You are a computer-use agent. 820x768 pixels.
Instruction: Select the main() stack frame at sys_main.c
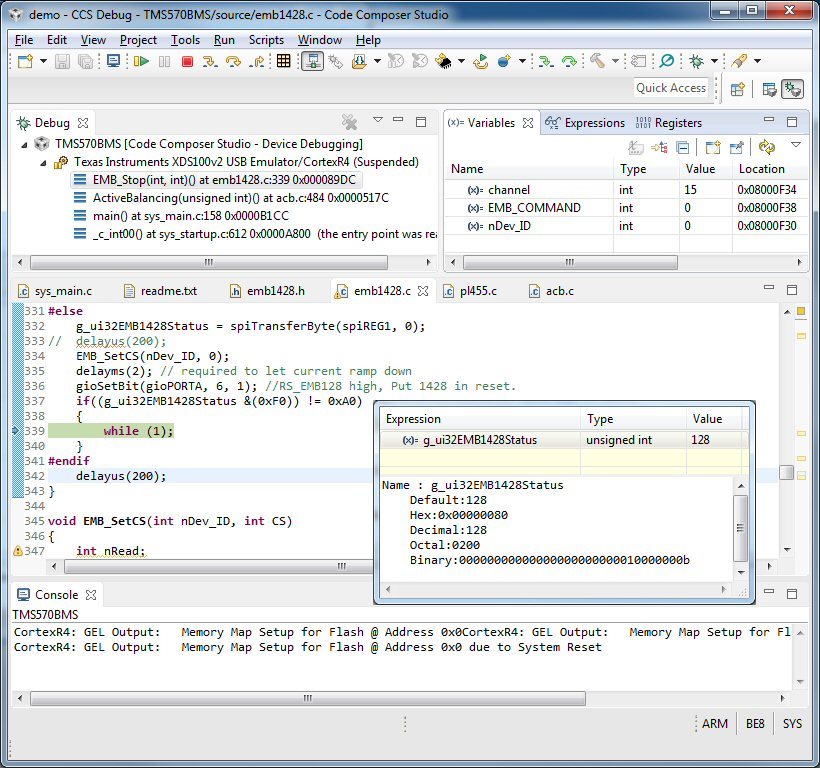[x=181, y=216]
